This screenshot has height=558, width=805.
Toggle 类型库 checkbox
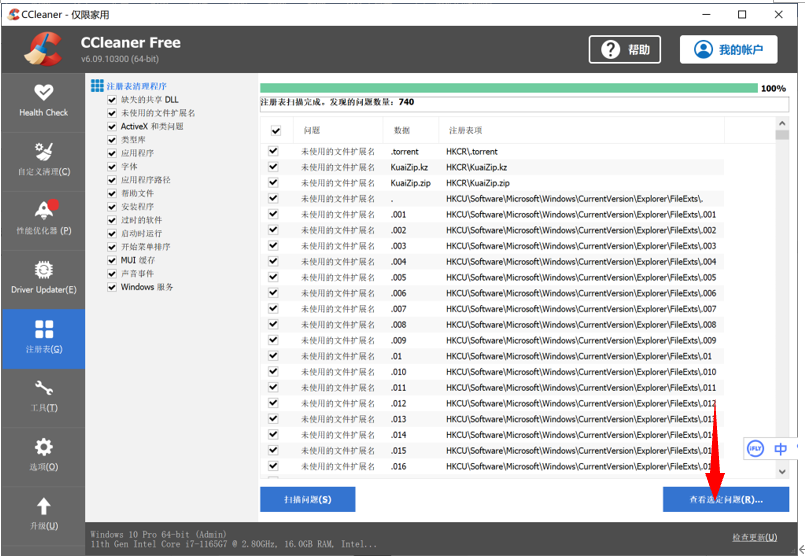112,140
